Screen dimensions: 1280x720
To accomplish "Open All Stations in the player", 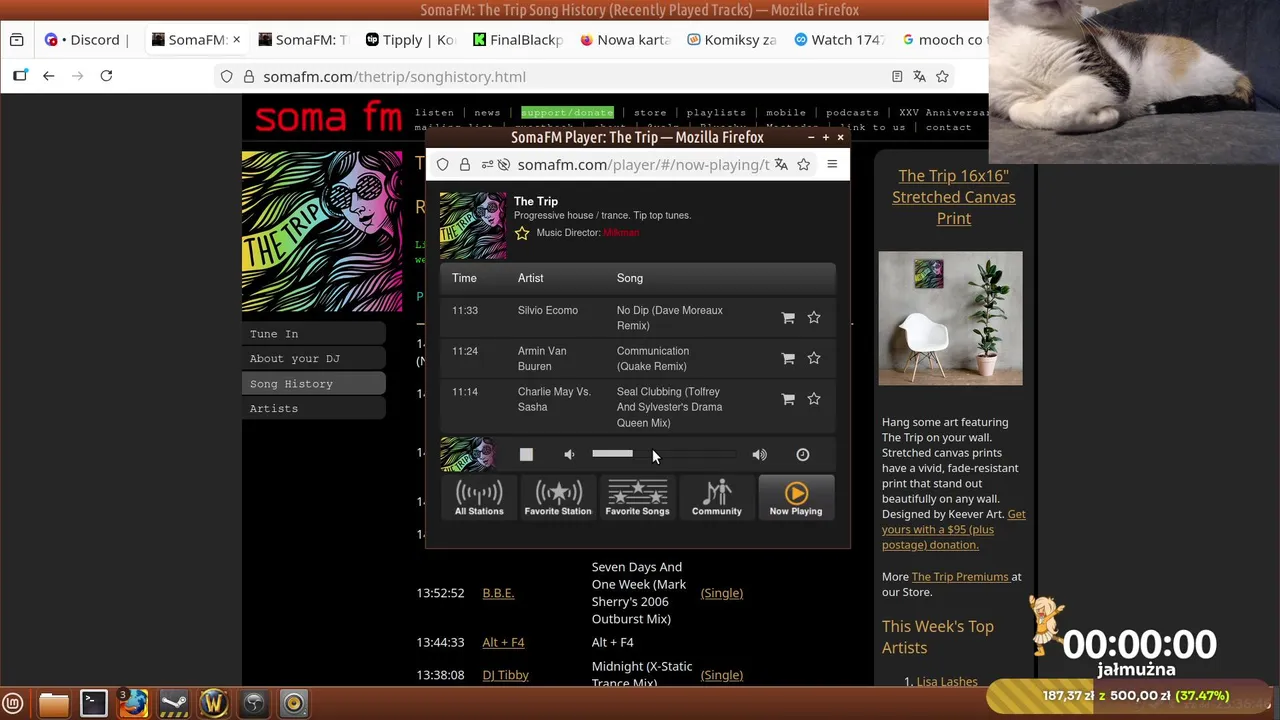I will coord(479,497).
